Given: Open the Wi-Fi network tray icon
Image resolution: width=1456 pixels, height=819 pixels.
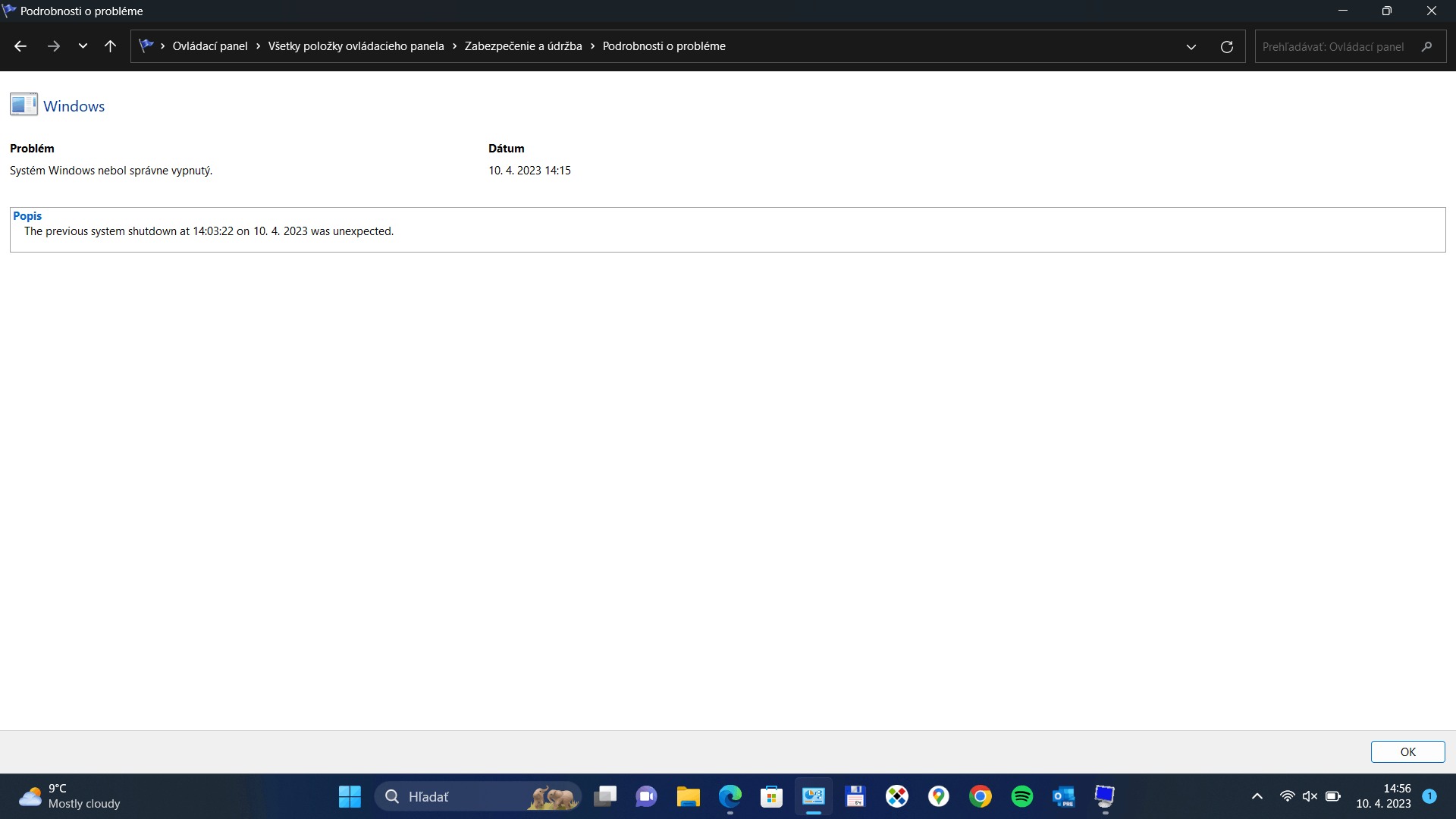Looking at the screenshot, I should click(x=1287, y=796).
